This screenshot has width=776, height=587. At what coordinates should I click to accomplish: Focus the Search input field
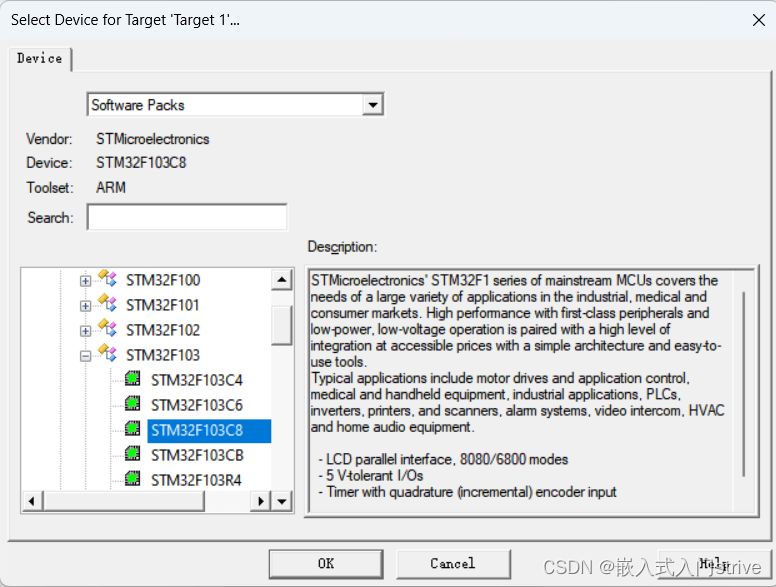pyautogui.click(x=187, y=217)
